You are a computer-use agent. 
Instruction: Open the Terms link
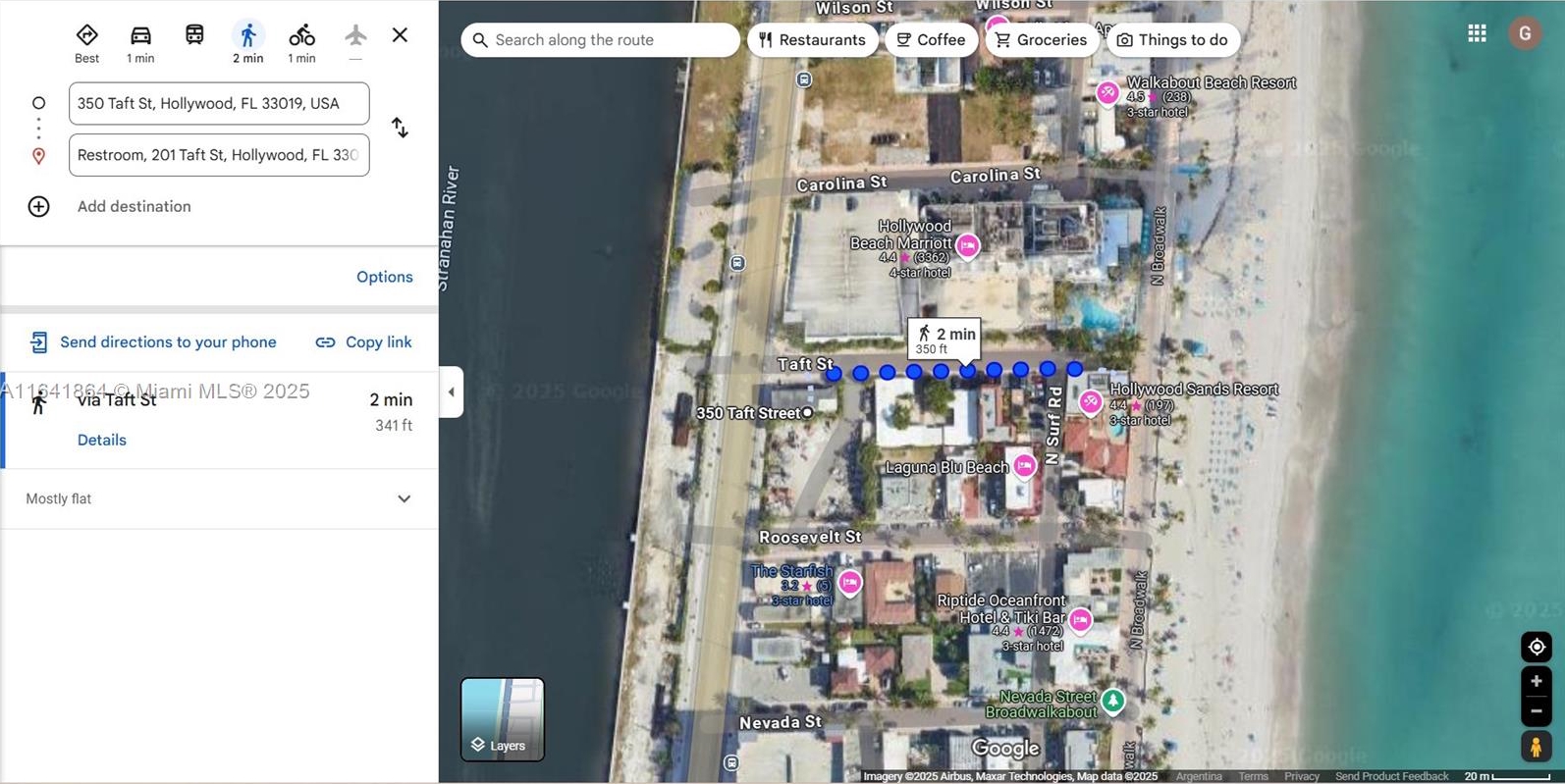(x=1253, y=776)
